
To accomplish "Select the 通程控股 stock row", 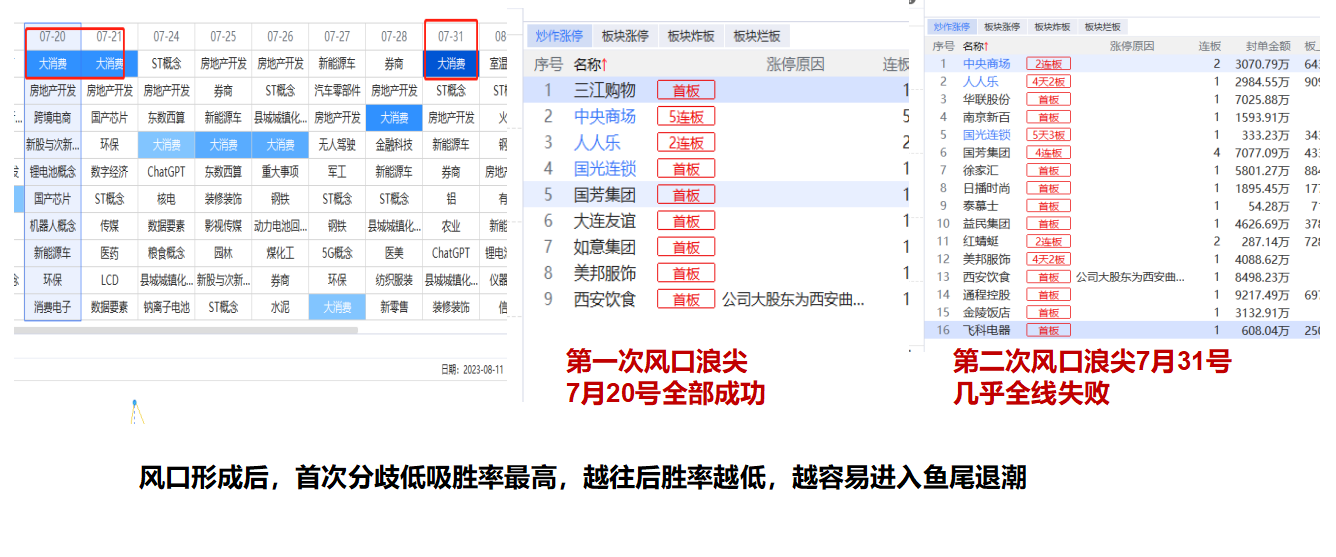I will [x=1124, y=295].
